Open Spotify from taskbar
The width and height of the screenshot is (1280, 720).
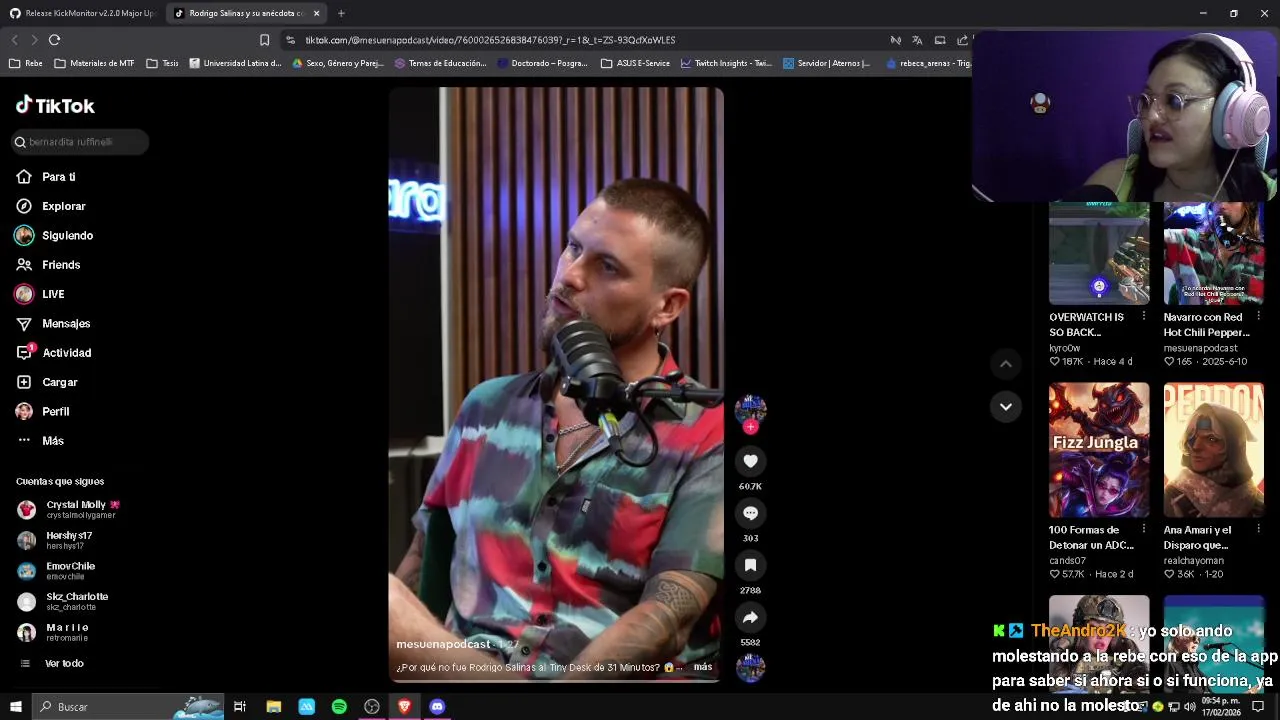point(339,707)
